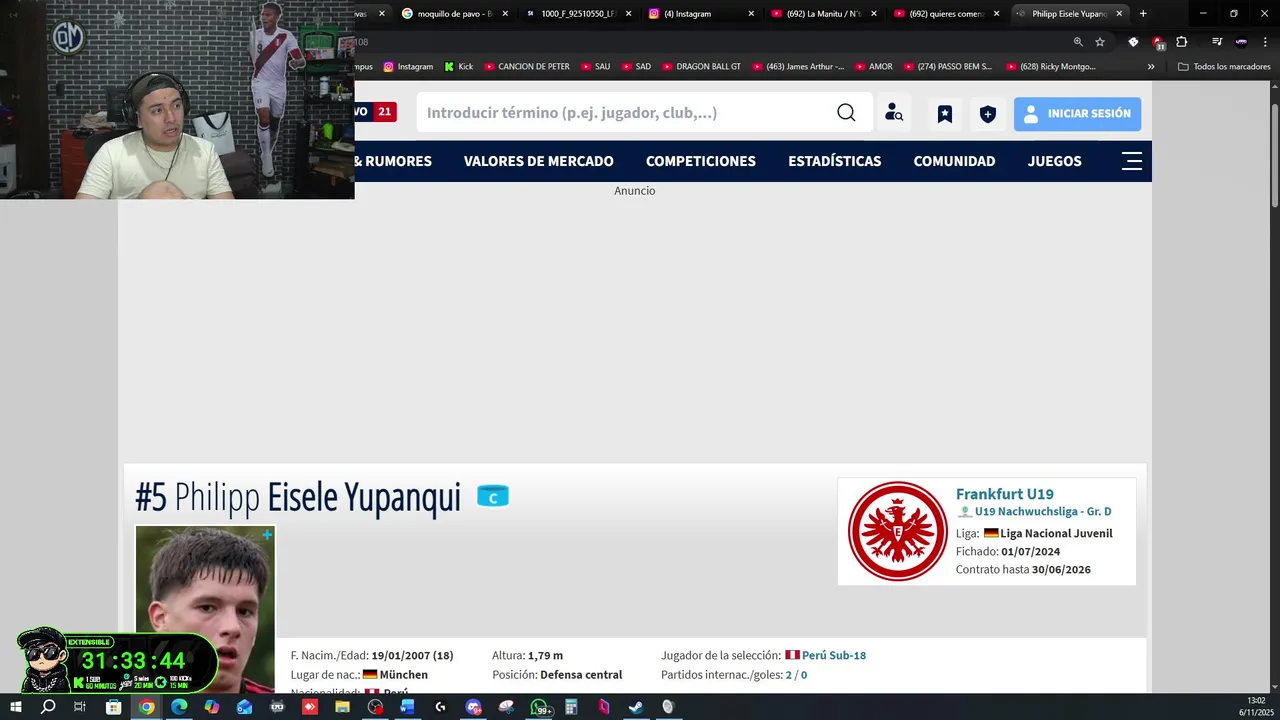Click the Iniciar Sesión button
This screenshot has height=720, width=1280.
coord(1077,114)
